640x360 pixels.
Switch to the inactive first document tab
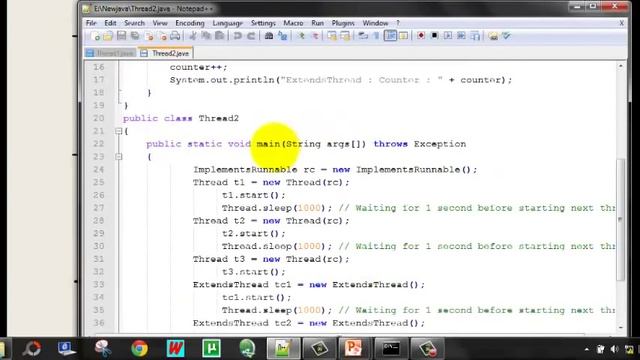tap(110, 53)
